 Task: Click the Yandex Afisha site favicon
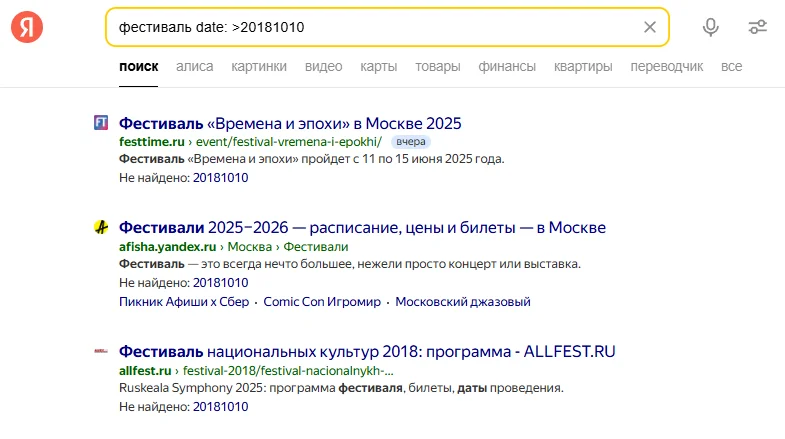pyautogui.click(x=101, y=227)
